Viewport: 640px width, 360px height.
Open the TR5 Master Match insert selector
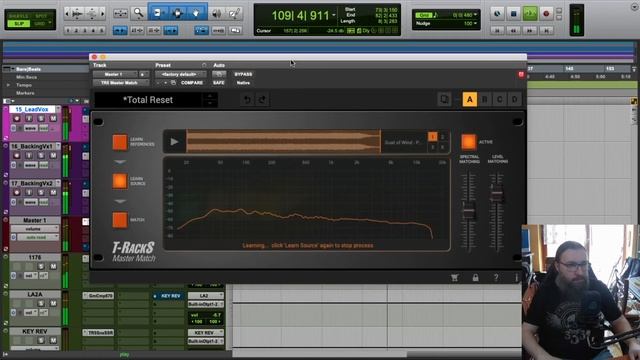[x=121, y=83]
